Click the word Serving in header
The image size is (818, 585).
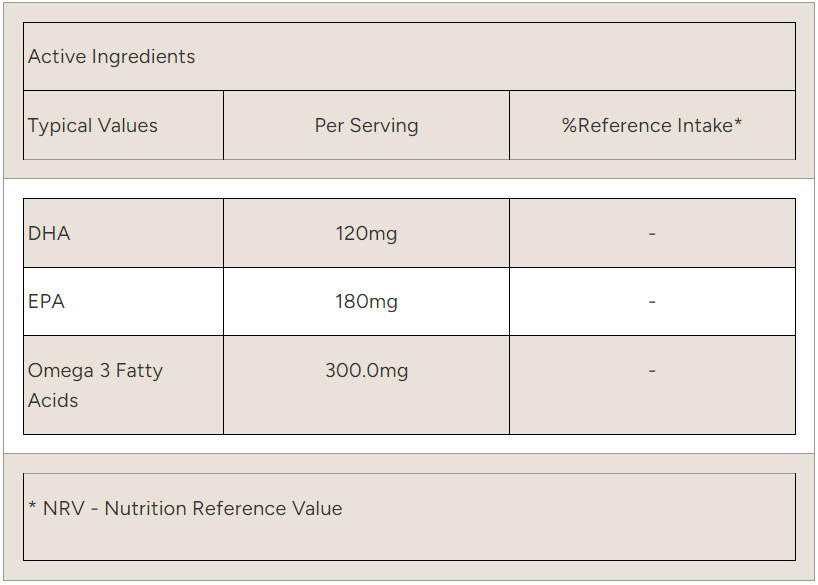tap(384, 126)
